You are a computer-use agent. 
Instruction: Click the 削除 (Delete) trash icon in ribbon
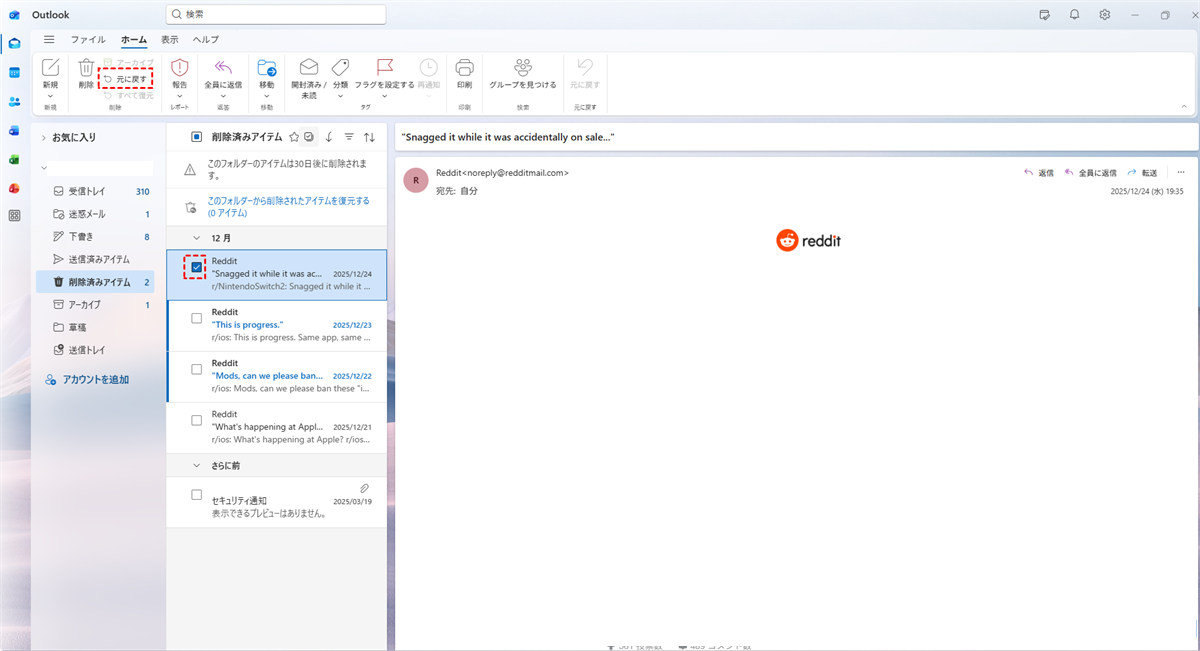point(86,68)
